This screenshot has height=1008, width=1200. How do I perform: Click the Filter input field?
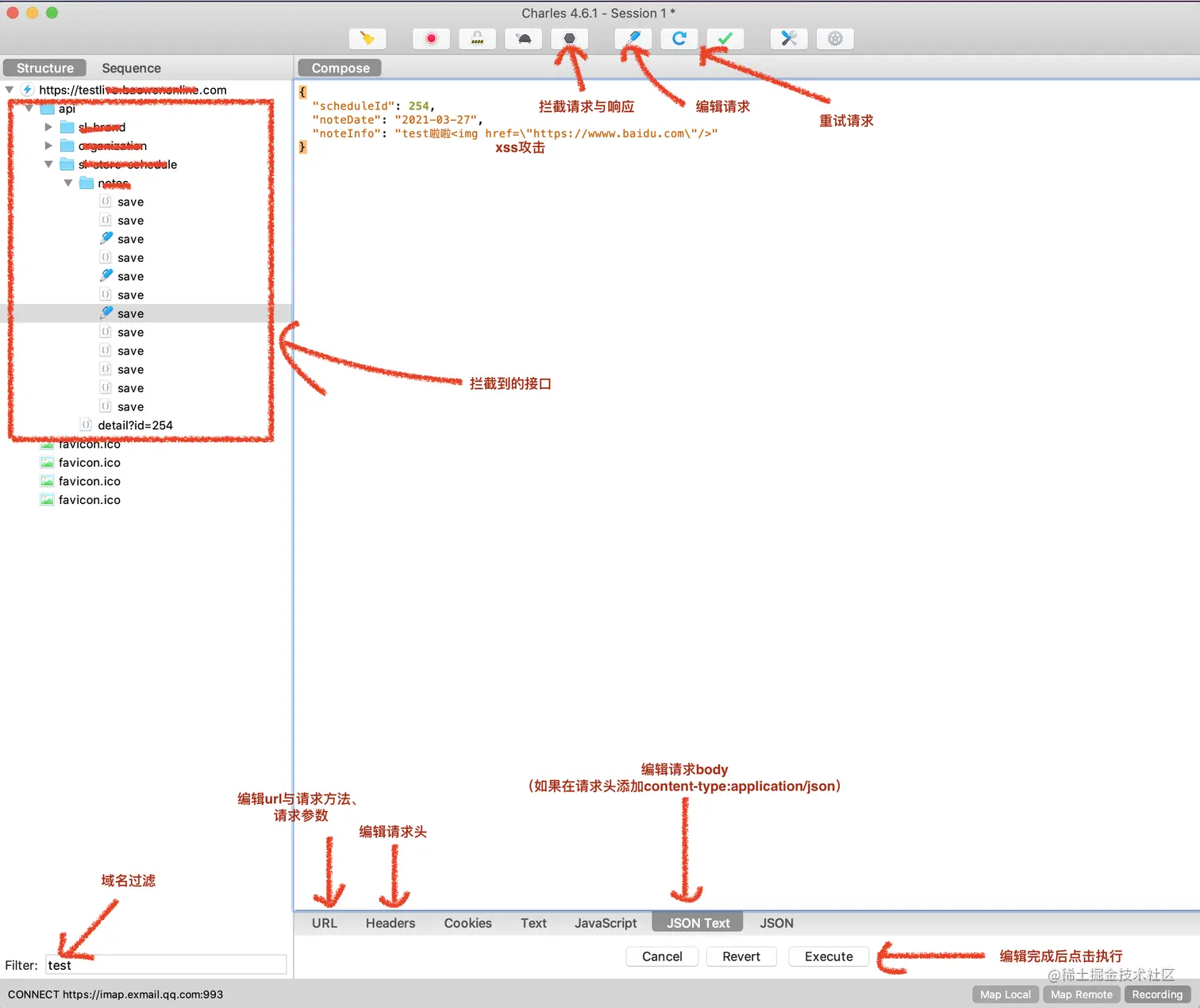166,964
